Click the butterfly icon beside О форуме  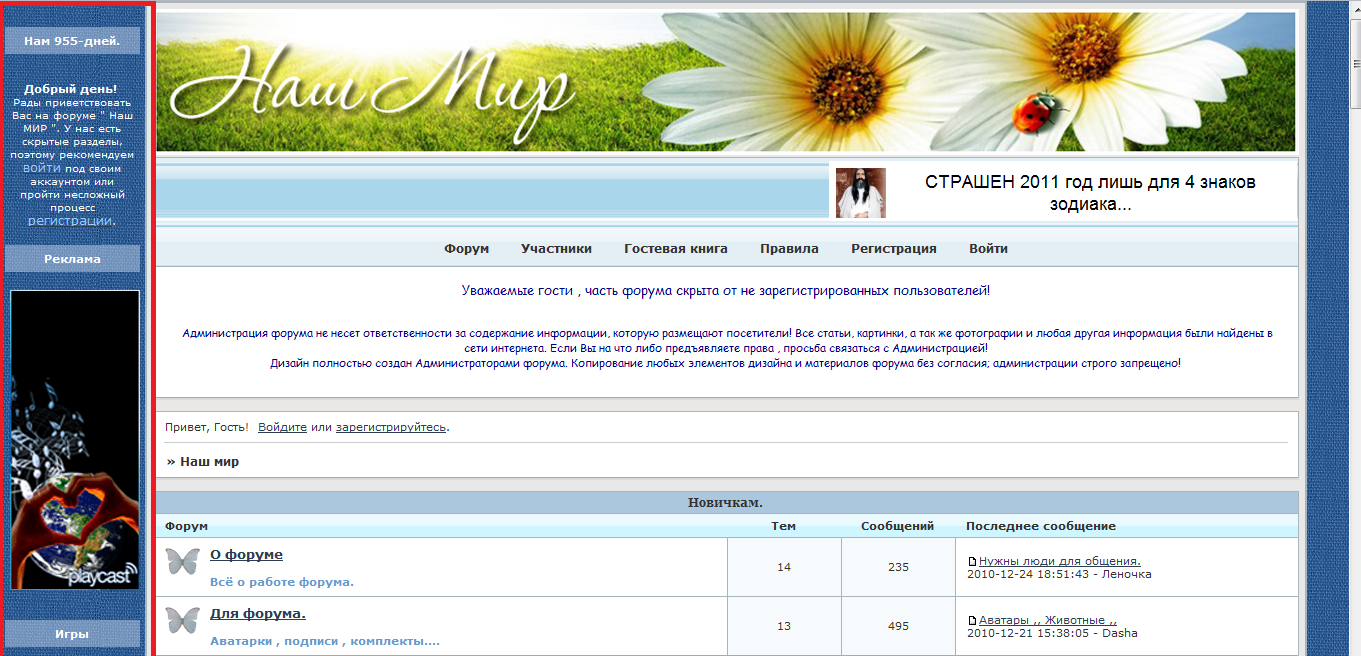click(x=183, y=561)
